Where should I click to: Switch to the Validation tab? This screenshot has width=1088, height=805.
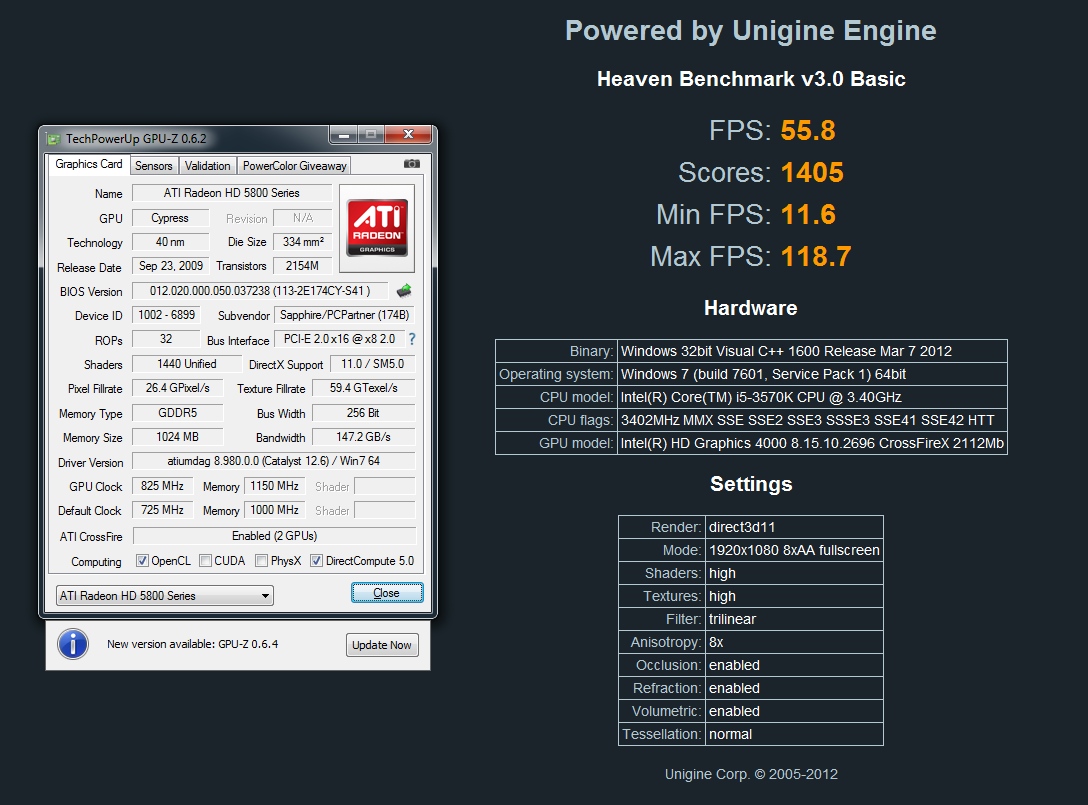click(207, 166)
